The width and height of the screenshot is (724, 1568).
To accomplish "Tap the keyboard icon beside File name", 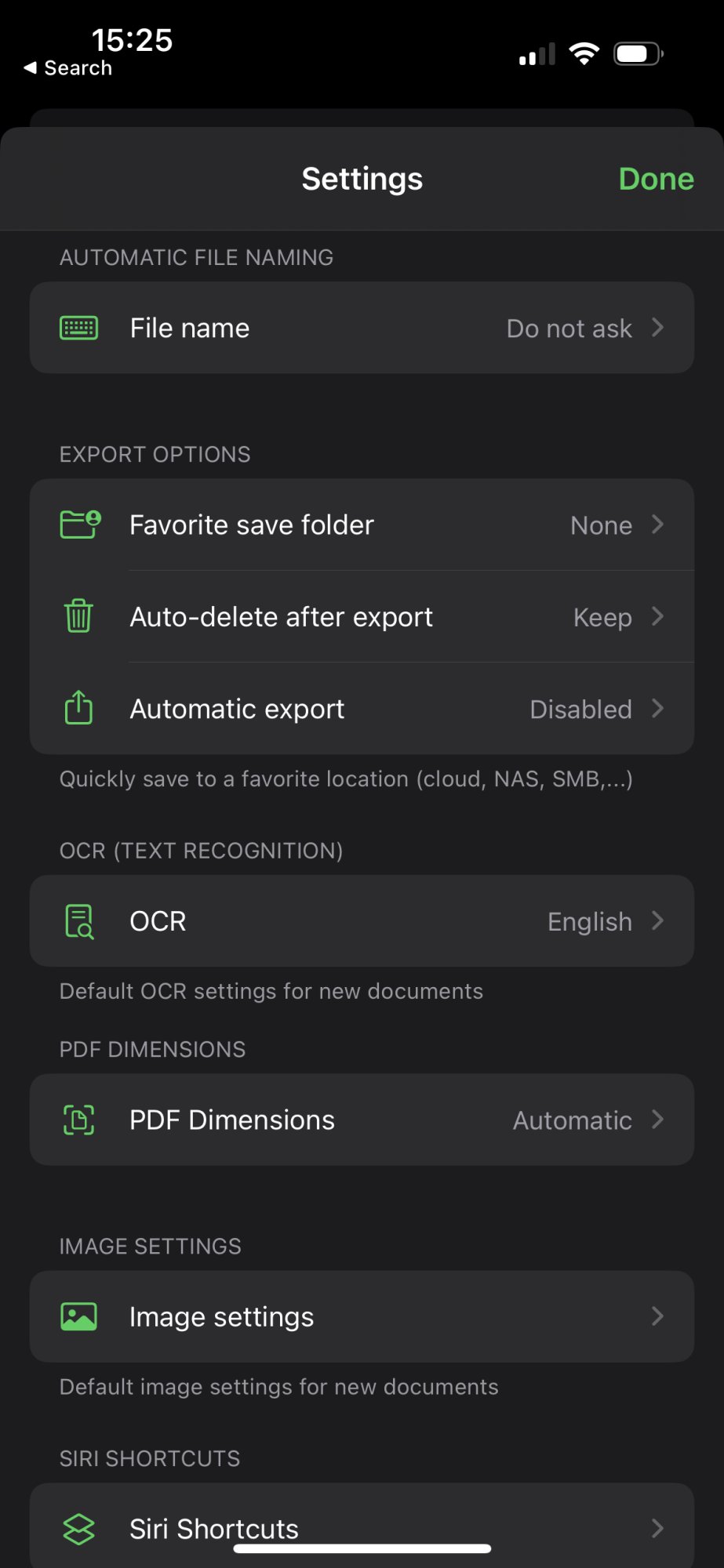I will tap(79, 328).
